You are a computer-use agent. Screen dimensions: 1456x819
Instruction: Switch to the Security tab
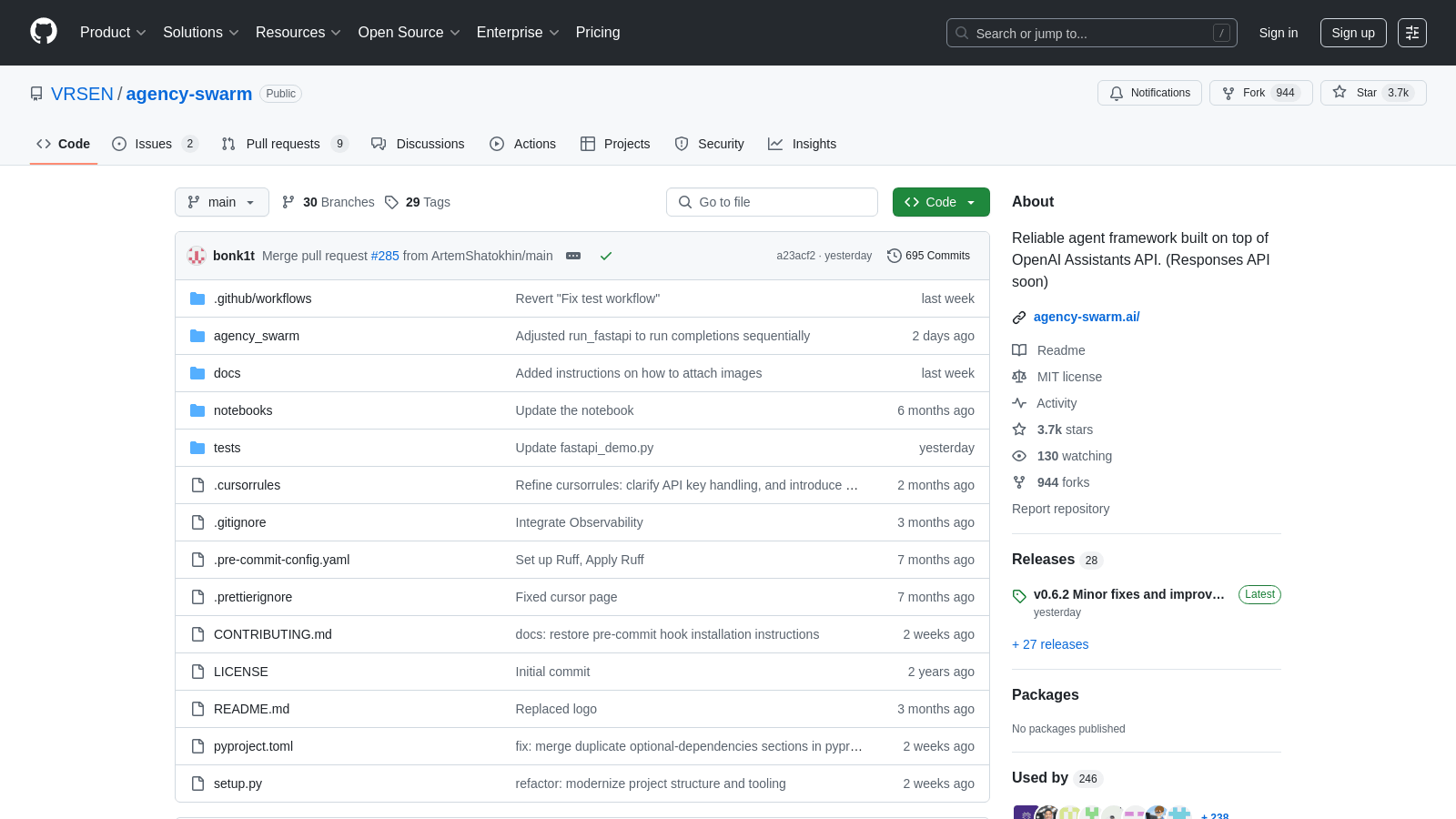(x=709, y=144)
